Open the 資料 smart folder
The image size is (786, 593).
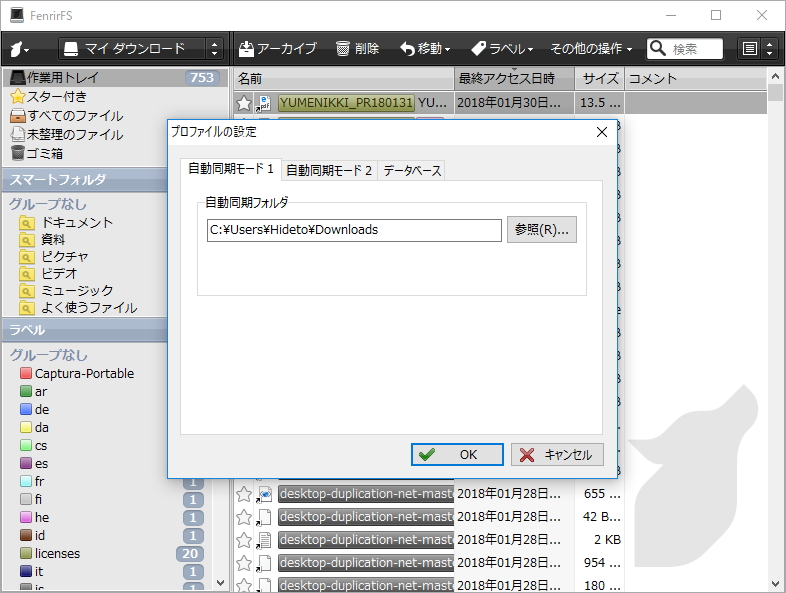tap(42, 239)
